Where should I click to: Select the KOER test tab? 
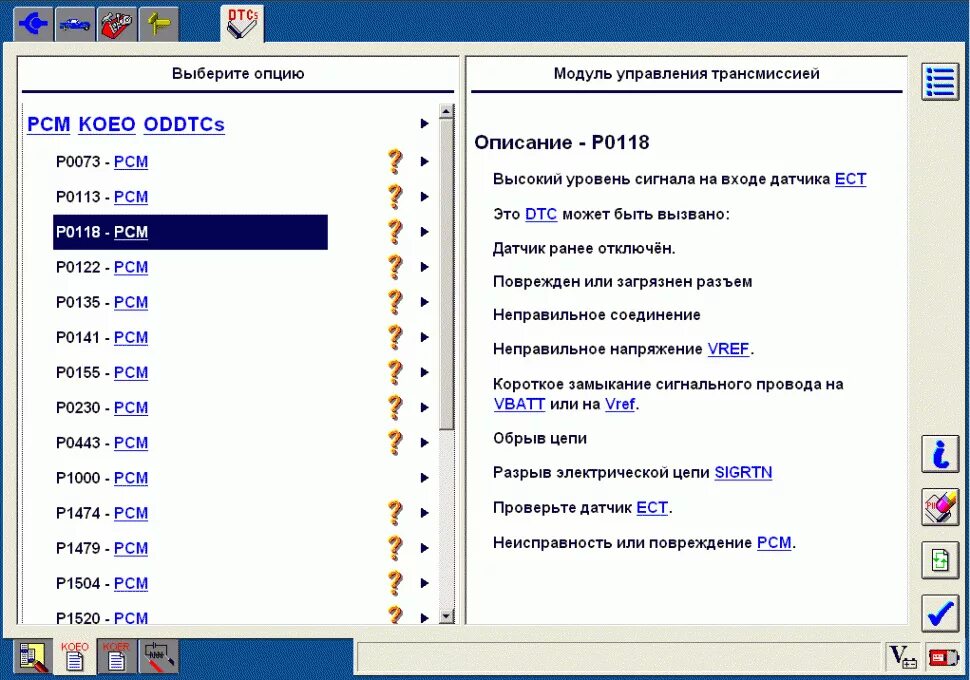coord(117,657)
